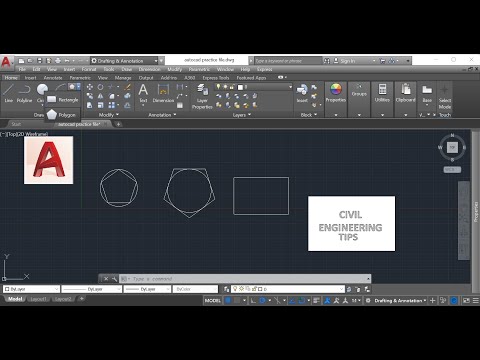Choose Rectangle from the flyout
Viewport: 480px width, 360px height.
[x=63, y=100]
